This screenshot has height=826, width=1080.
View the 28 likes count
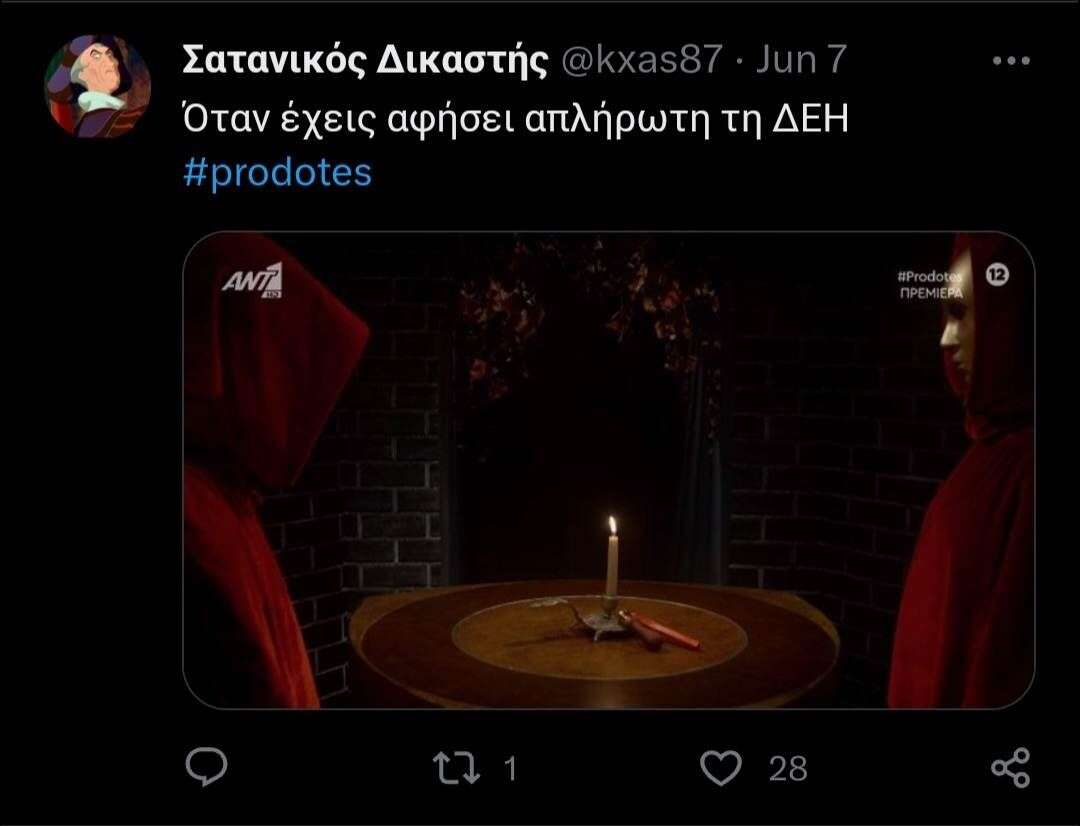788,768
